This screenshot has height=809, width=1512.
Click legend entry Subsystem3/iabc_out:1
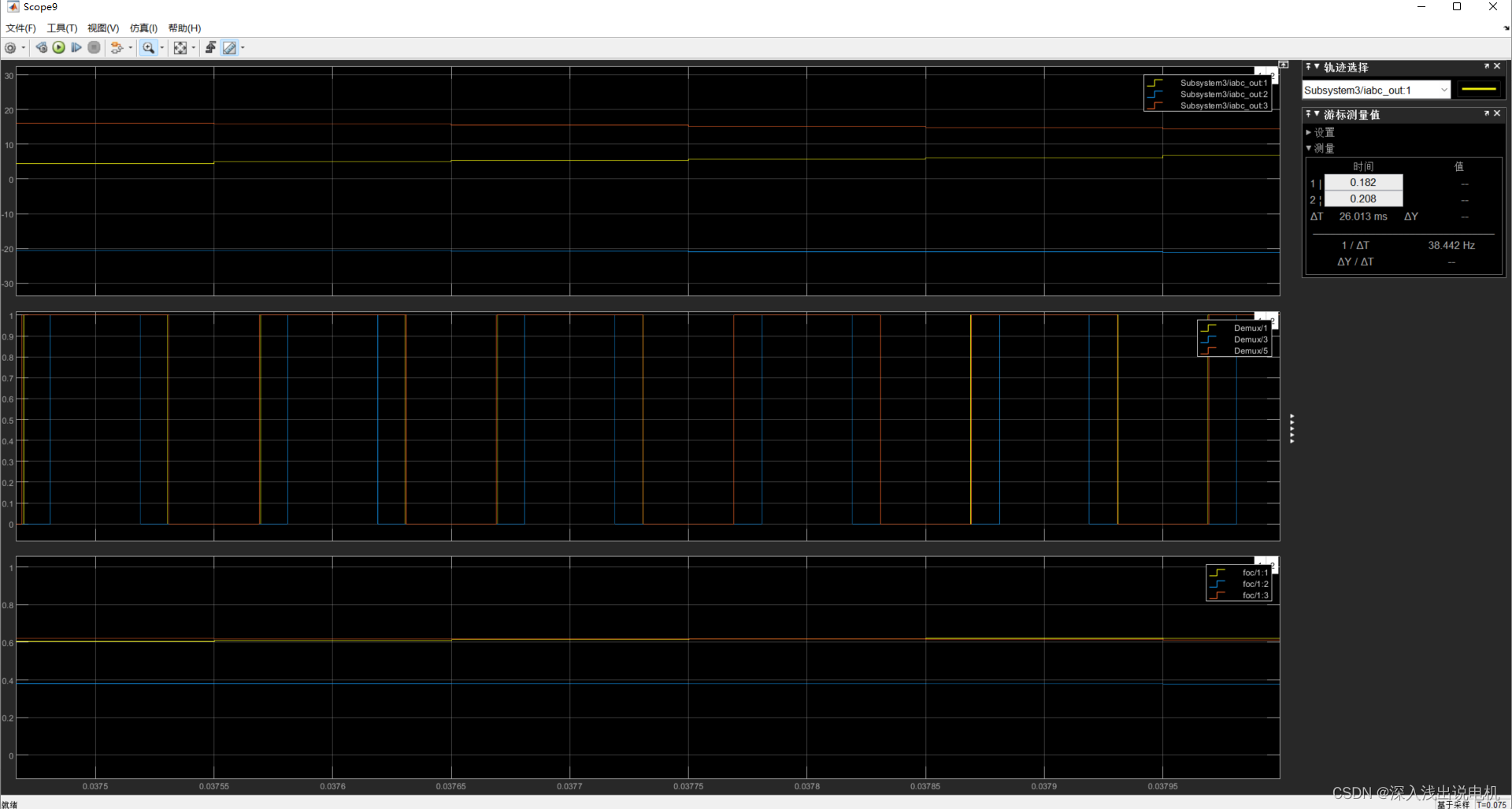[1224, 83]
